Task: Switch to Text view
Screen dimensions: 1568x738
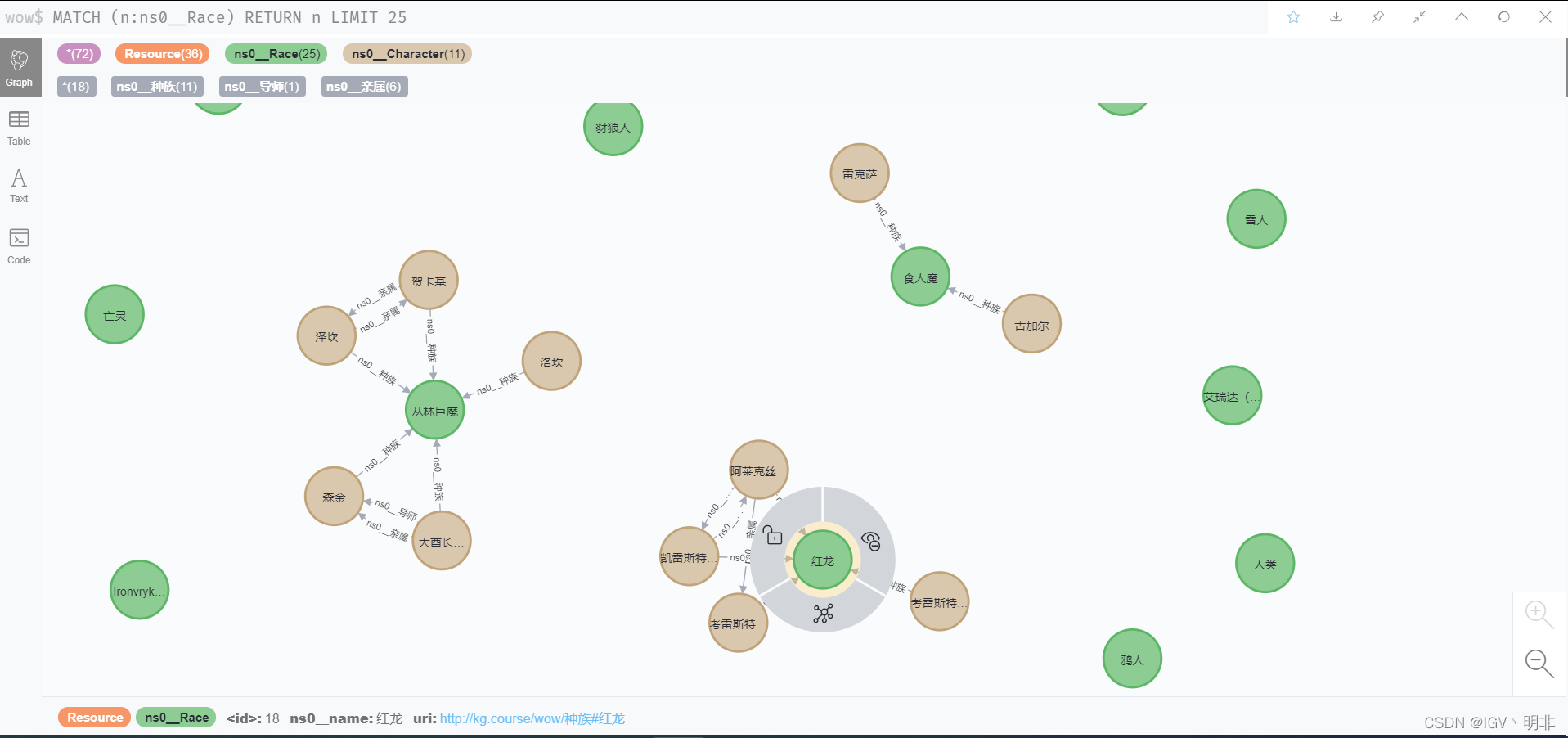Action: pos(20,186)
